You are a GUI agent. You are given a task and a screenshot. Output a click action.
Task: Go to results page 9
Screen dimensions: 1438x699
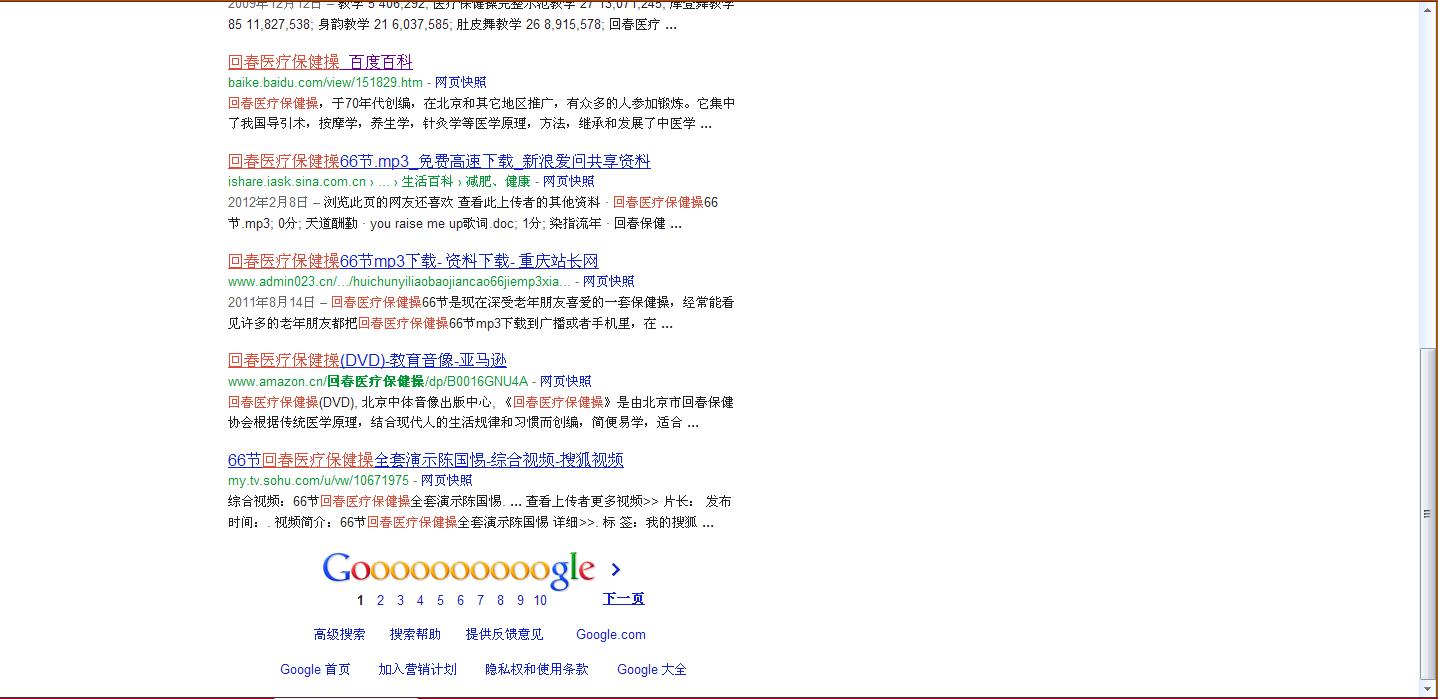tap(520, 600)
